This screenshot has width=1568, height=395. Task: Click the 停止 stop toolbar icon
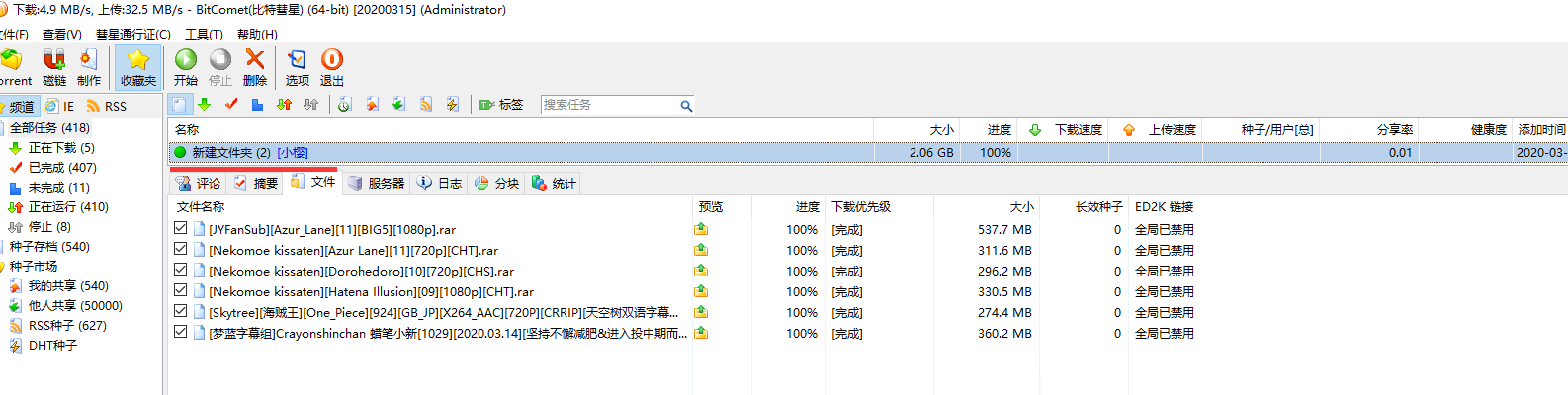tap(220, 67)
